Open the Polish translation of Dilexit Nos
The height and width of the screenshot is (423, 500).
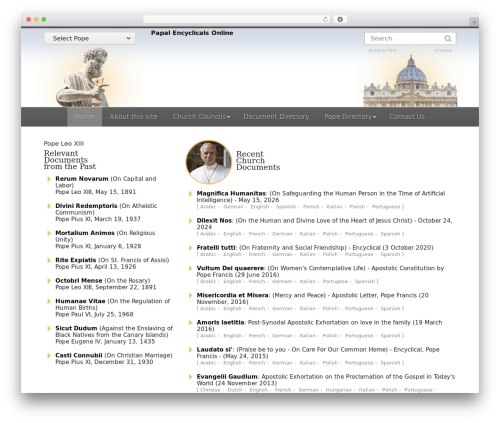click(330, 234)
